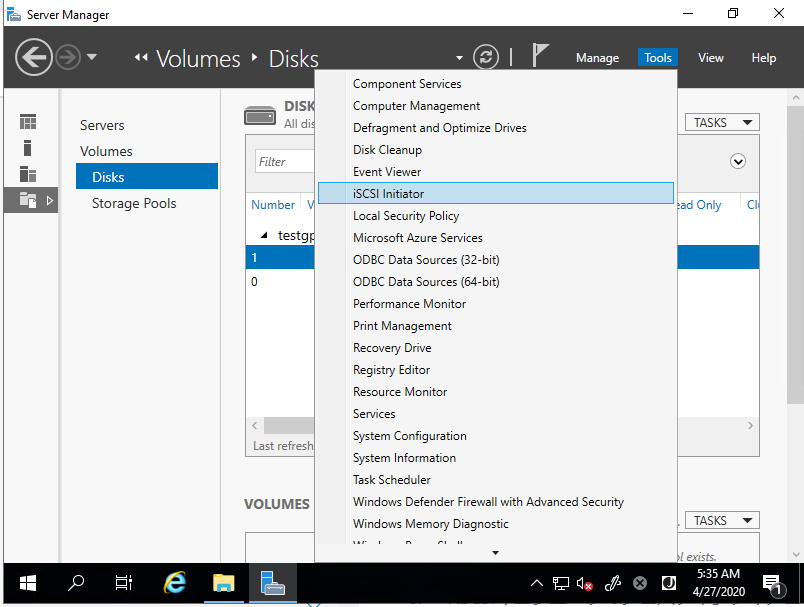Image resolution: width=804 pixels, height=607 pixels.
Task: Open Print Management
Action: click(x=496, y=326)
